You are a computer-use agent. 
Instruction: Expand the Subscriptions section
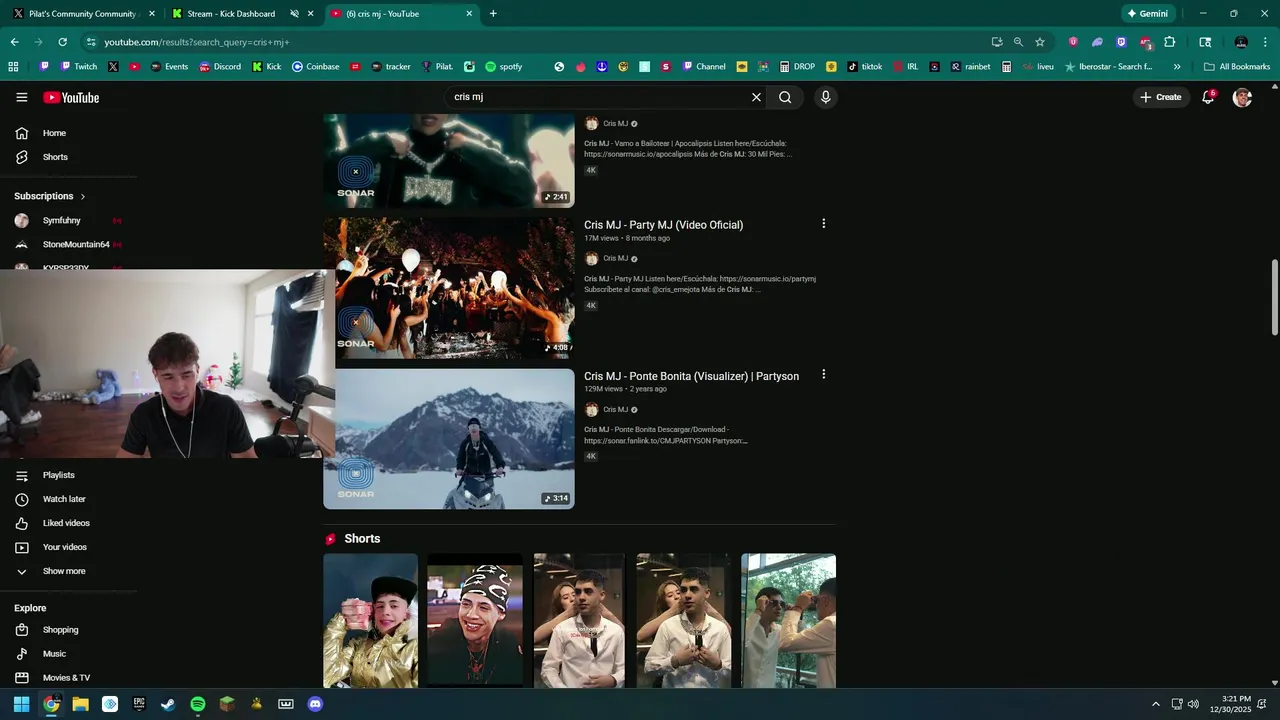point(50,196)
